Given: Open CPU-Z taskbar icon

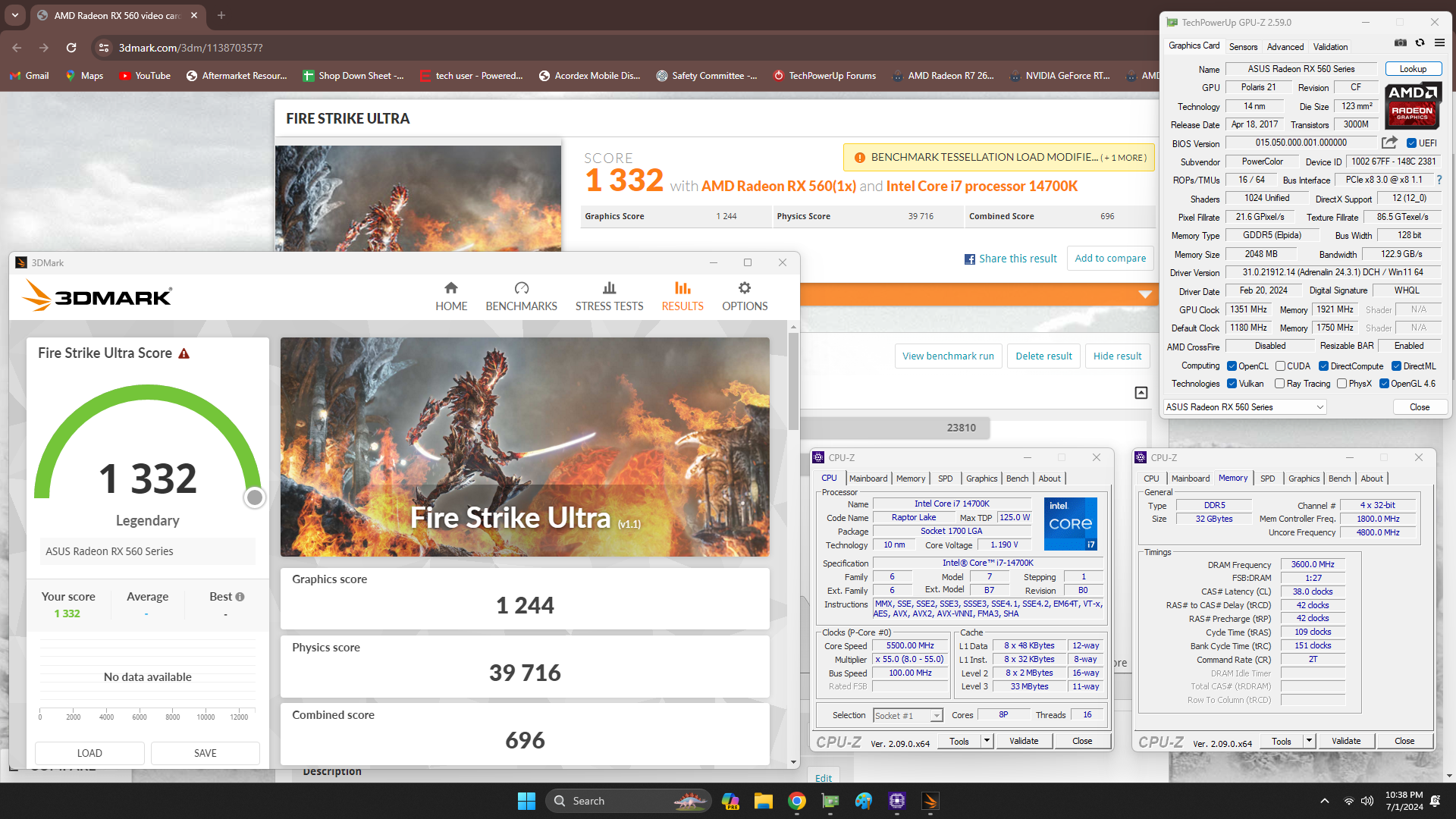Looking at the screenshot, I should pyautogui.click(x=897, y=801).
